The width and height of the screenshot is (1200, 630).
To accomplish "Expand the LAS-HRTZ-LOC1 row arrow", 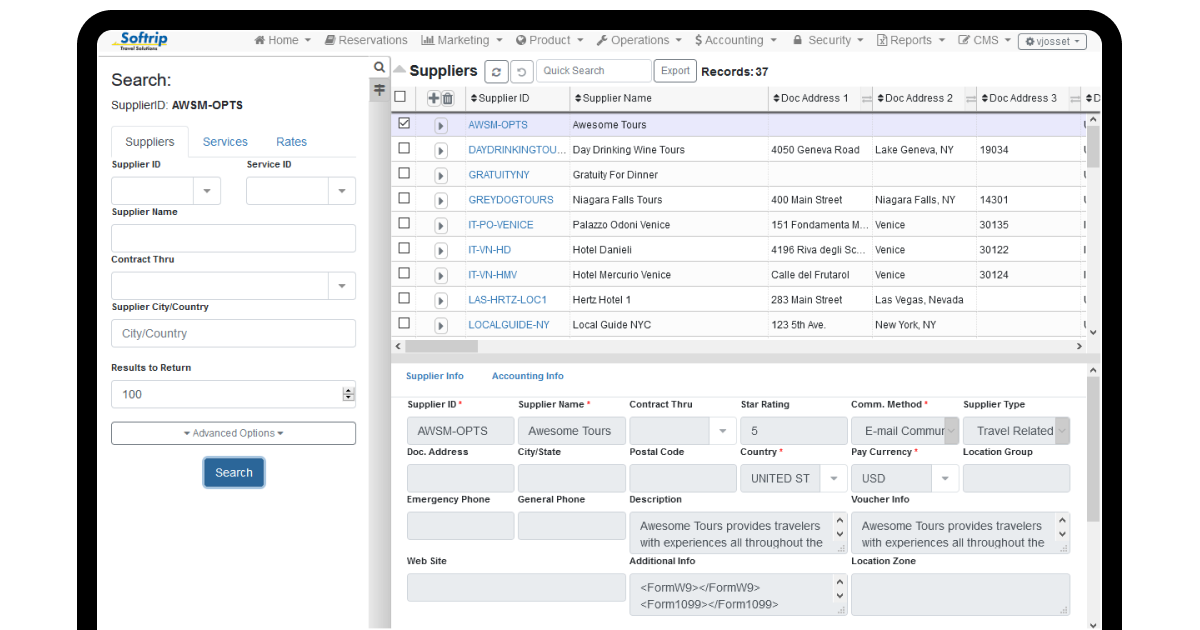I will [x=440, y=301].
